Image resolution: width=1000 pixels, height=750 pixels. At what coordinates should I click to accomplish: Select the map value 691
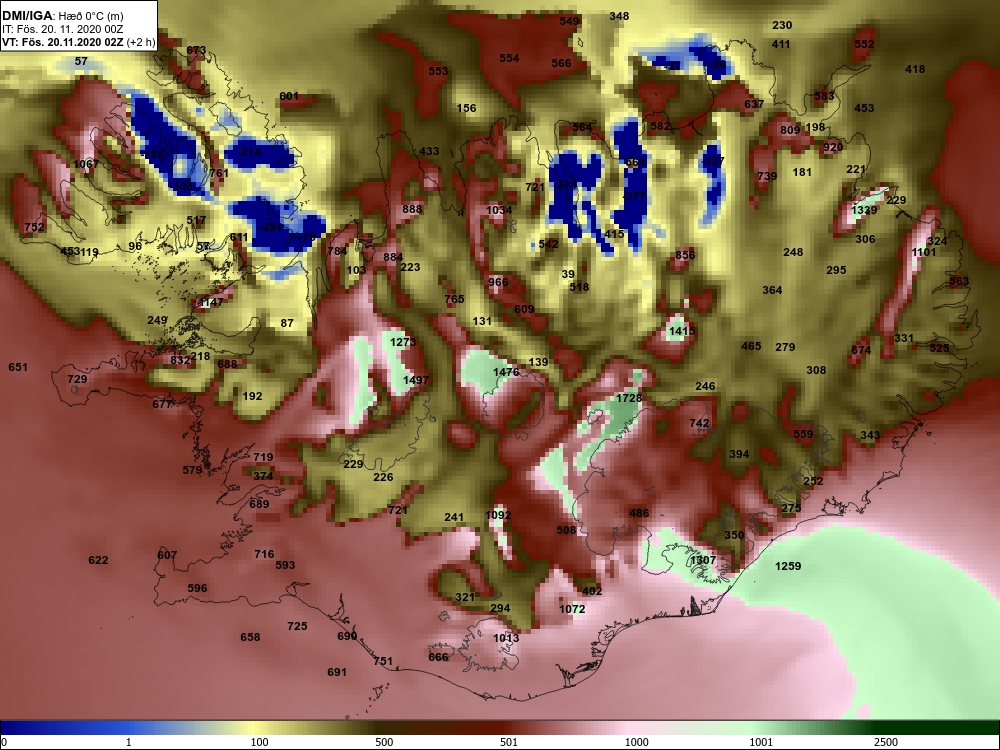[337, 672]
